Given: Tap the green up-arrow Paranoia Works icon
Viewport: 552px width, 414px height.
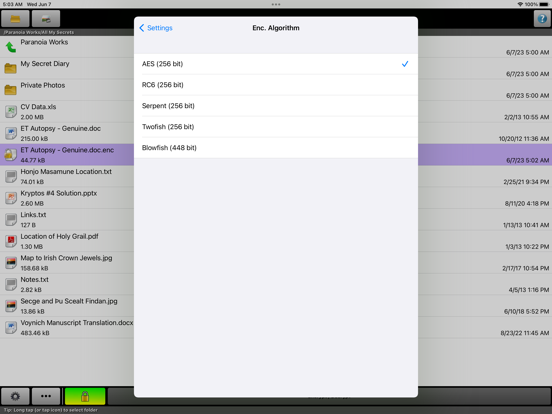Looking at the screenshot, I should coord(11,47).
